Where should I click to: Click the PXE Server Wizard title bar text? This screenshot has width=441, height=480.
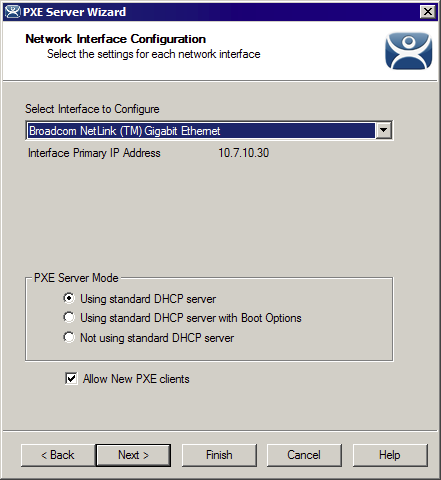[74, 12]
